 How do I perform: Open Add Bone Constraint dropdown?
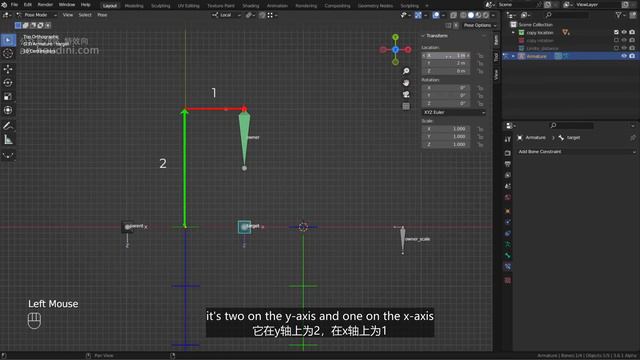point(576,151)
